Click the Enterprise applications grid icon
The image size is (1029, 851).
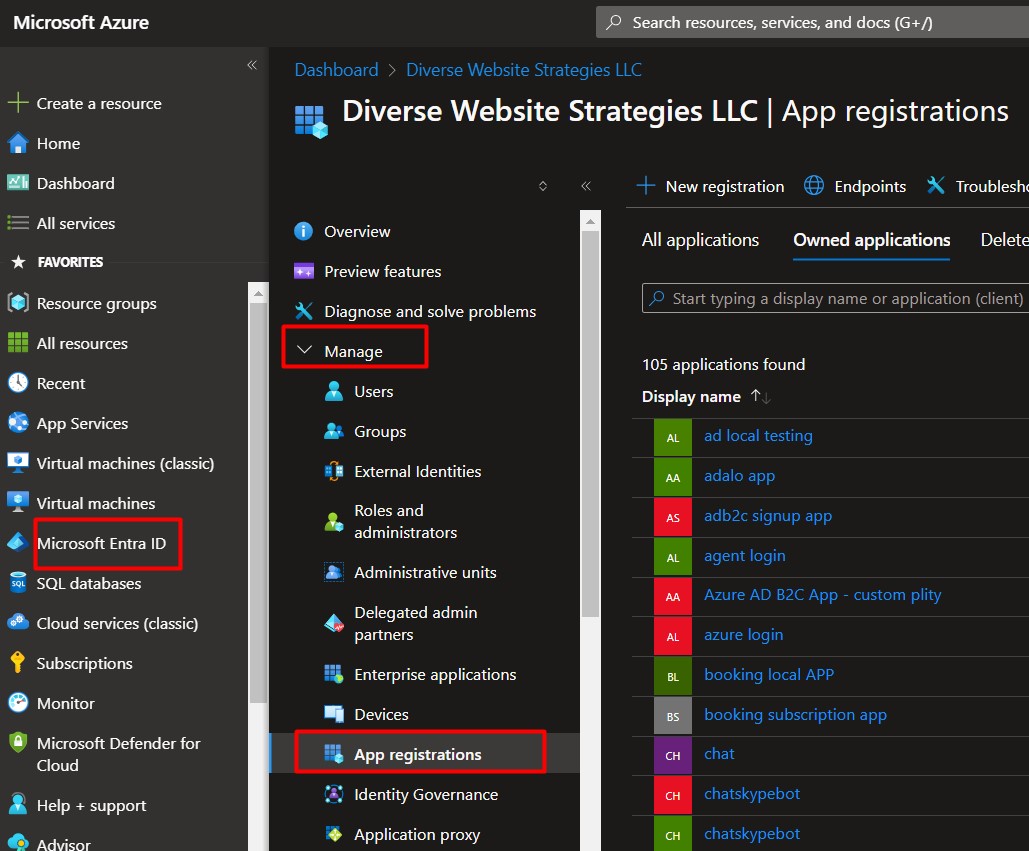point(333,674)
